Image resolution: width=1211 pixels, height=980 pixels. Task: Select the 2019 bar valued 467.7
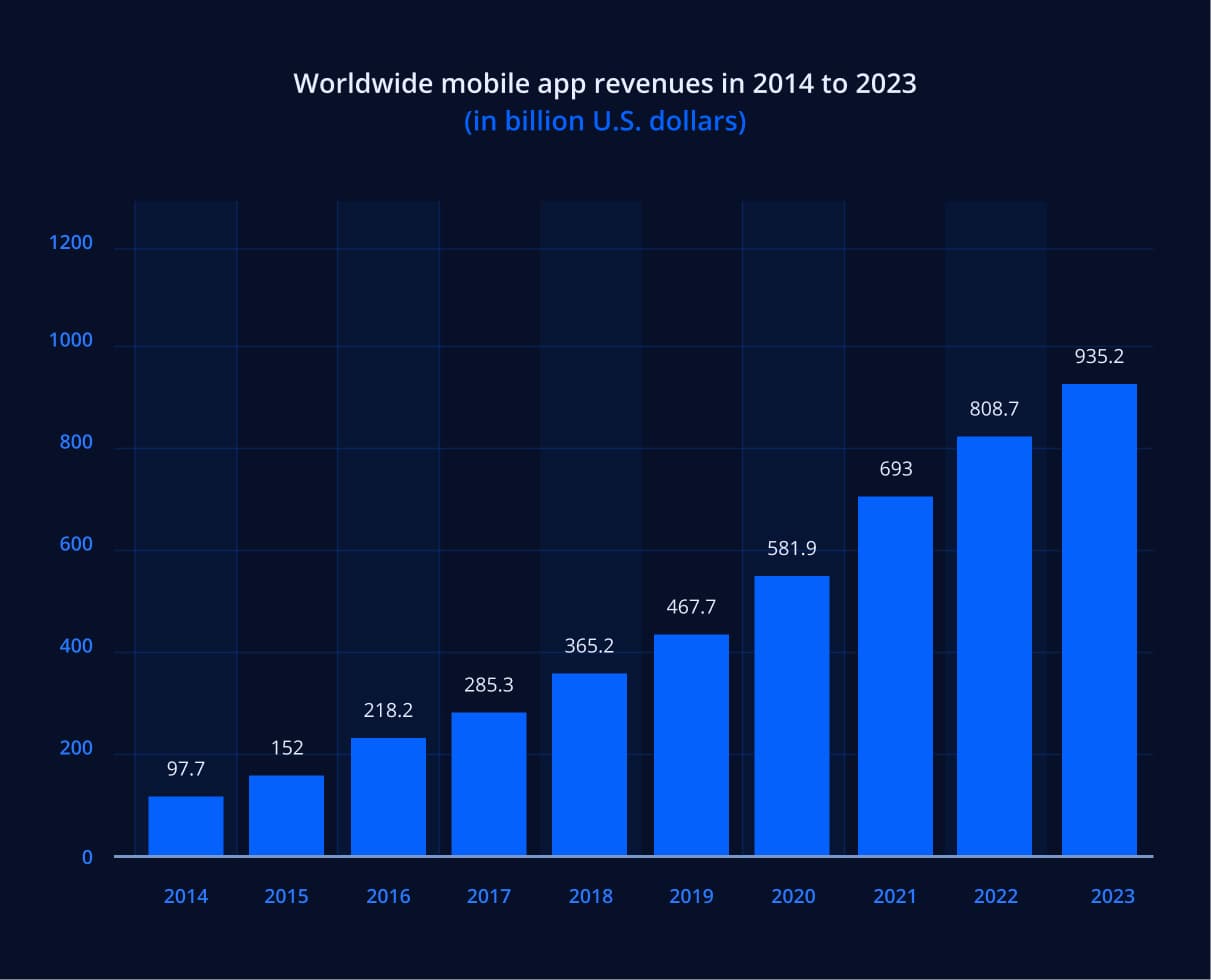(x=692, y=745)
